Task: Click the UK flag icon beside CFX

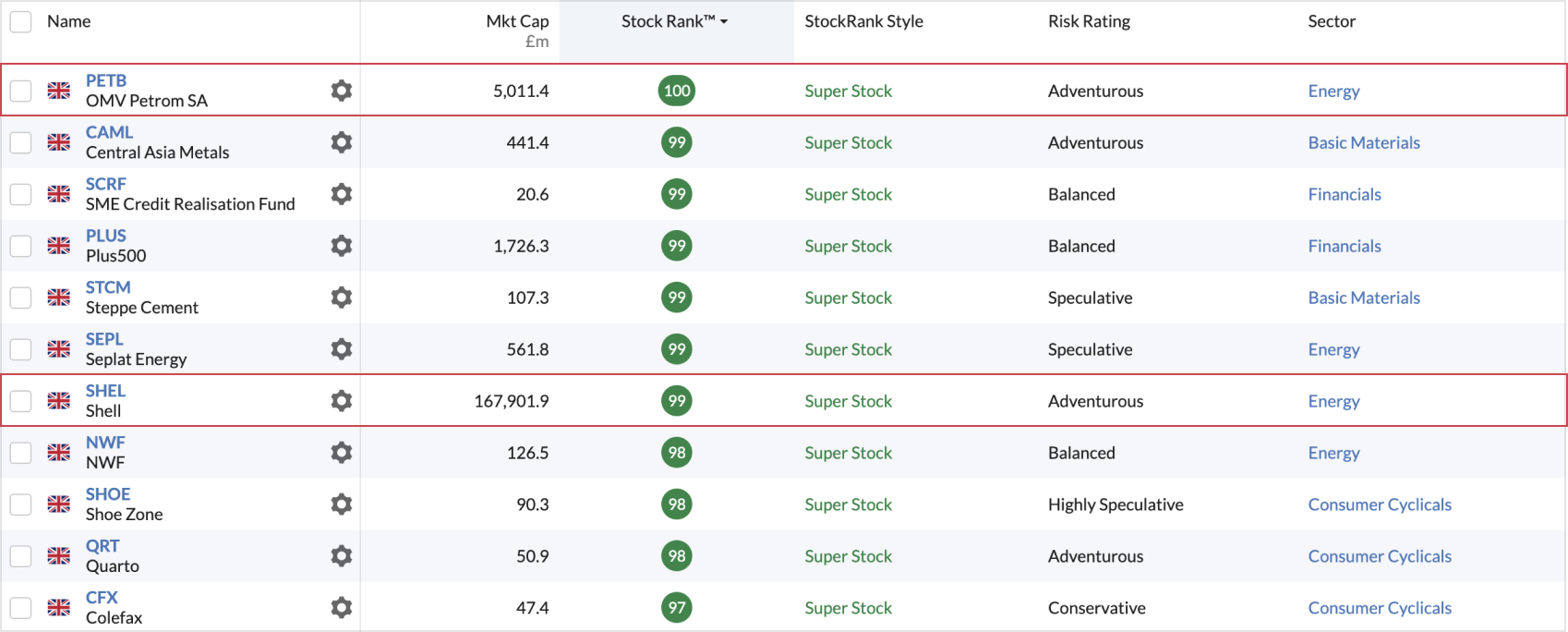Action: [59, 608]
